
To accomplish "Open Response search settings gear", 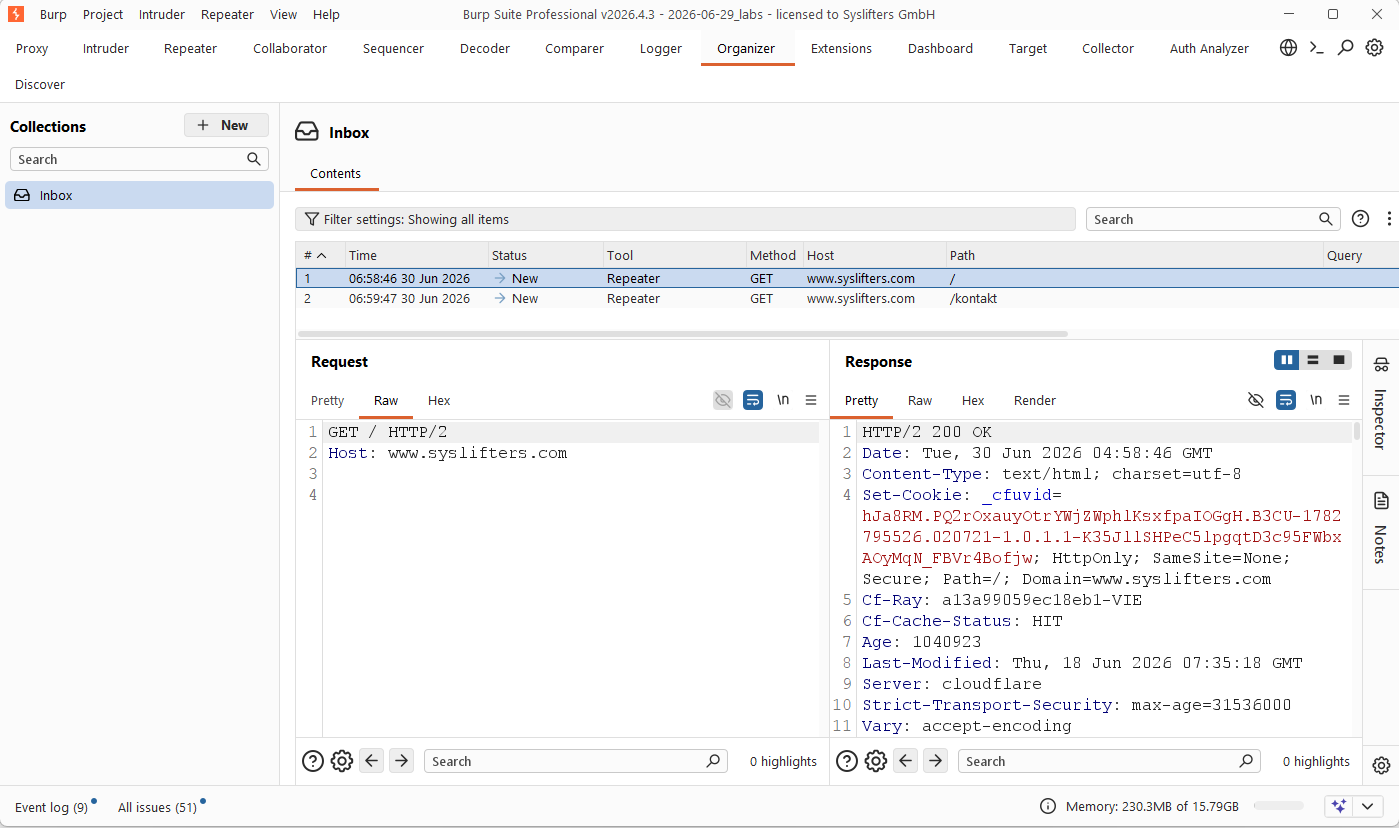I will point(876,761).
